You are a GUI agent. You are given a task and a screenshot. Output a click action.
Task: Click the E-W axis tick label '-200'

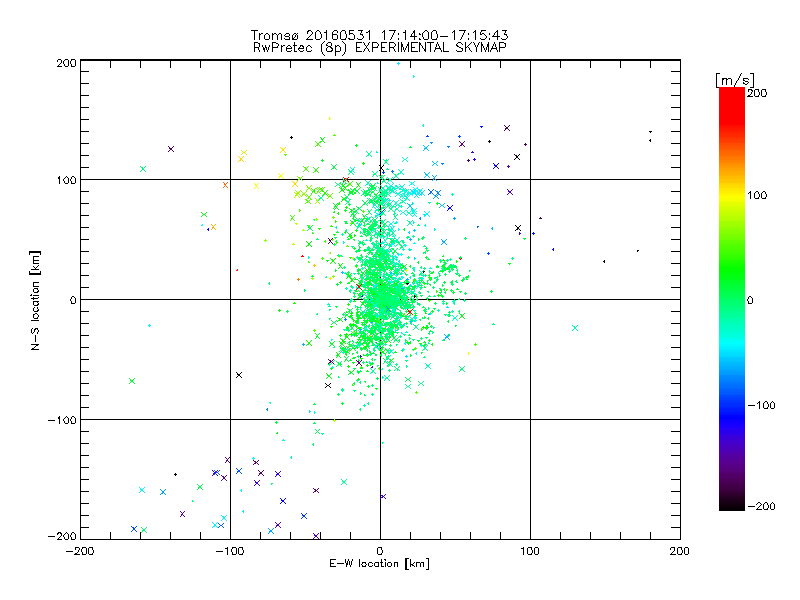[80, 551]
